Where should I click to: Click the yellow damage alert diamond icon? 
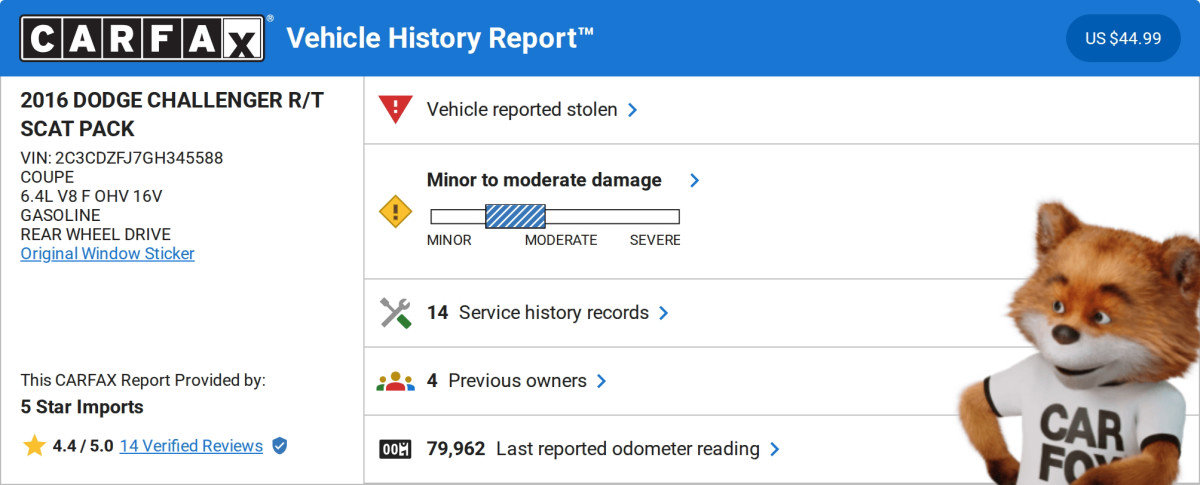(396, 211)
